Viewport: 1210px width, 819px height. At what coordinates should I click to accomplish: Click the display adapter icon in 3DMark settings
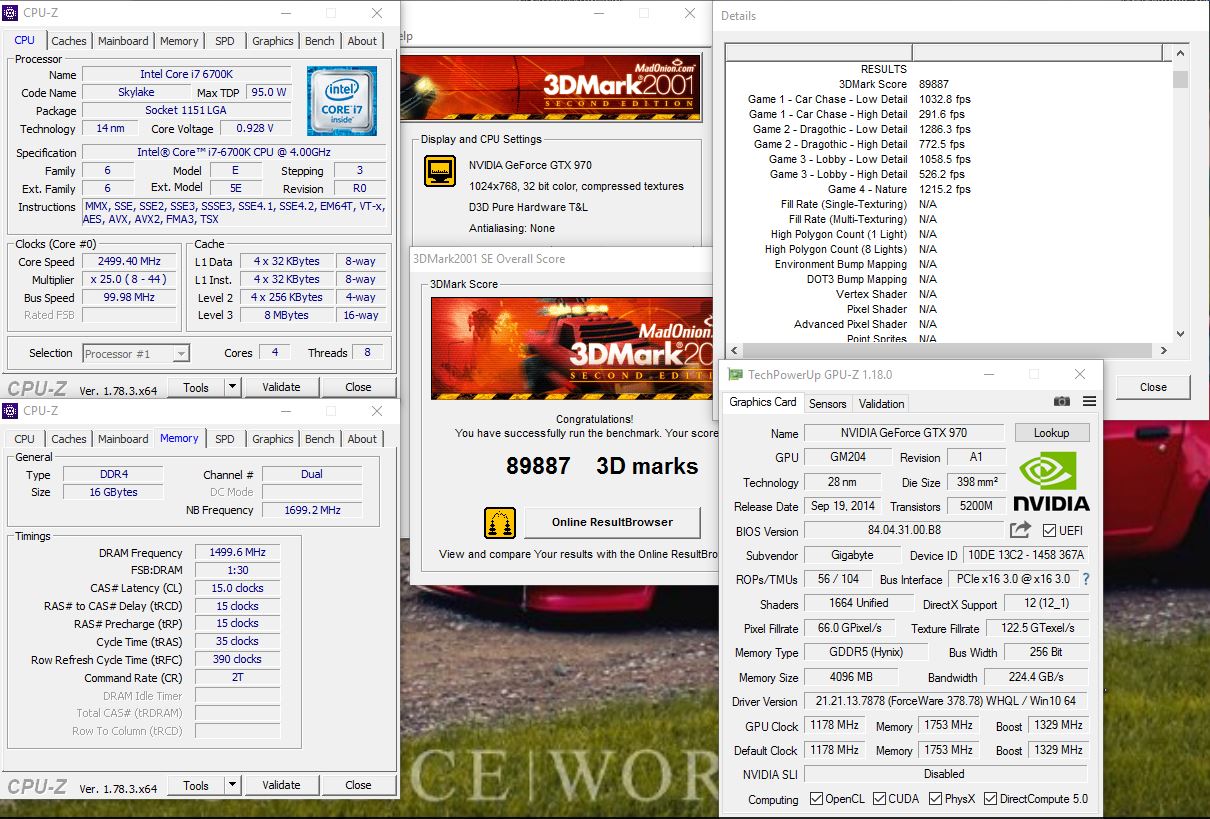point(440,171)
